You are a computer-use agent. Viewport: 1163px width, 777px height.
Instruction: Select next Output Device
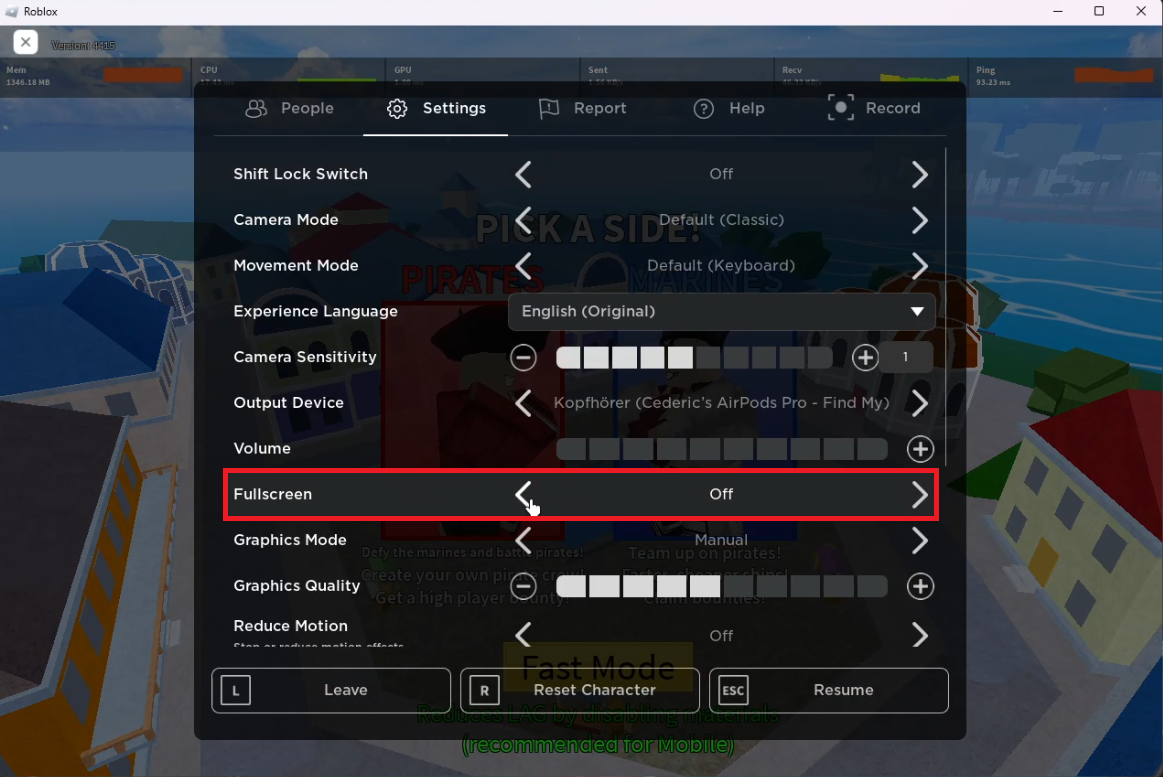click(920, 403)
